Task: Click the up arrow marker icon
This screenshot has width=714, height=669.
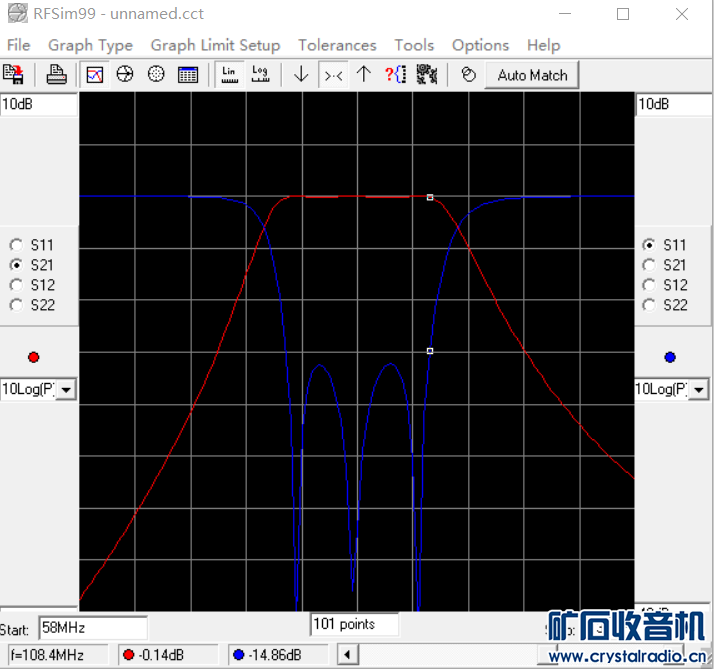Action: [364, 74]
